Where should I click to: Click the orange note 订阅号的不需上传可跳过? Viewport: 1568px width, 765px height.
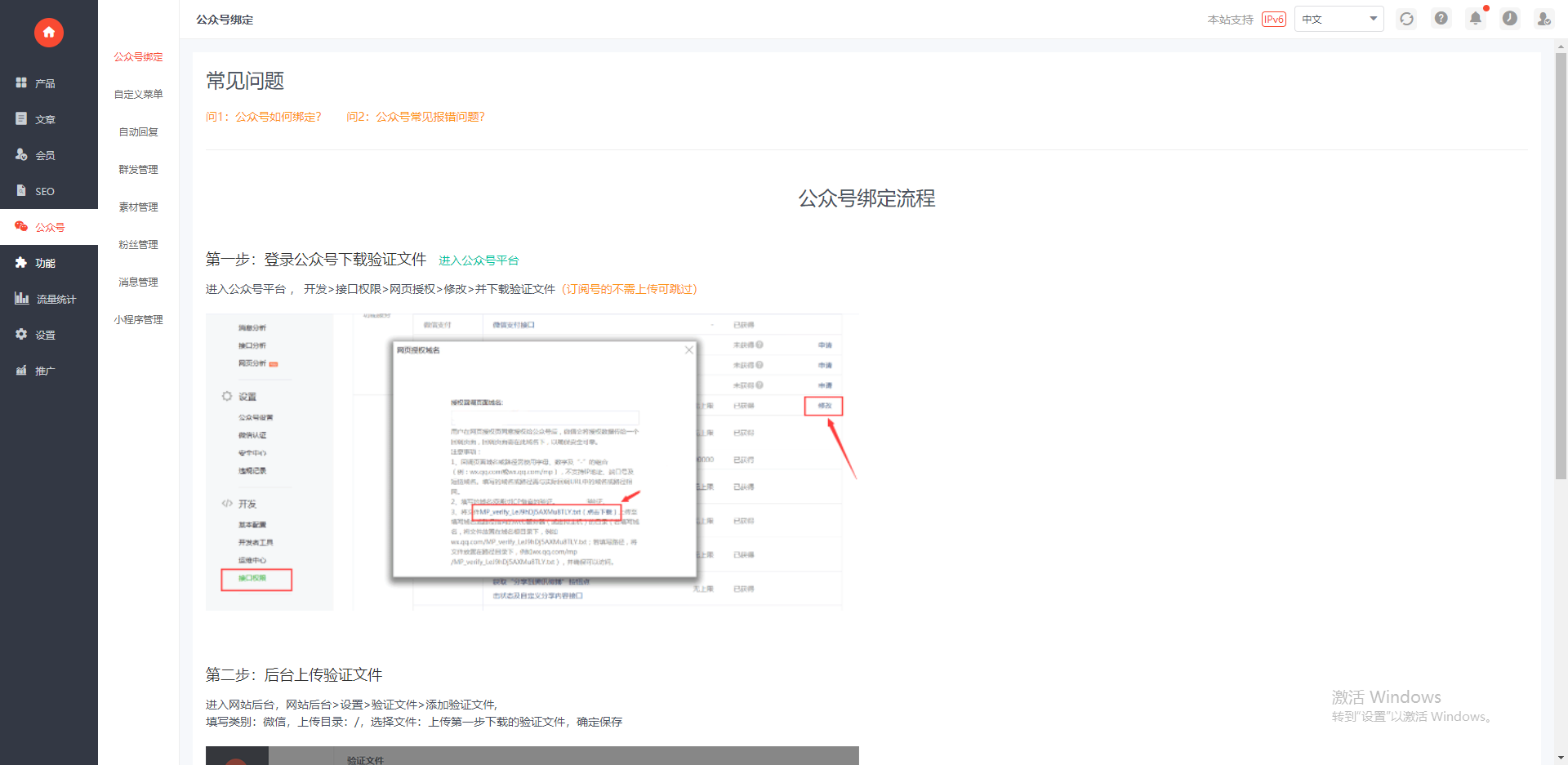coord(629,289)
